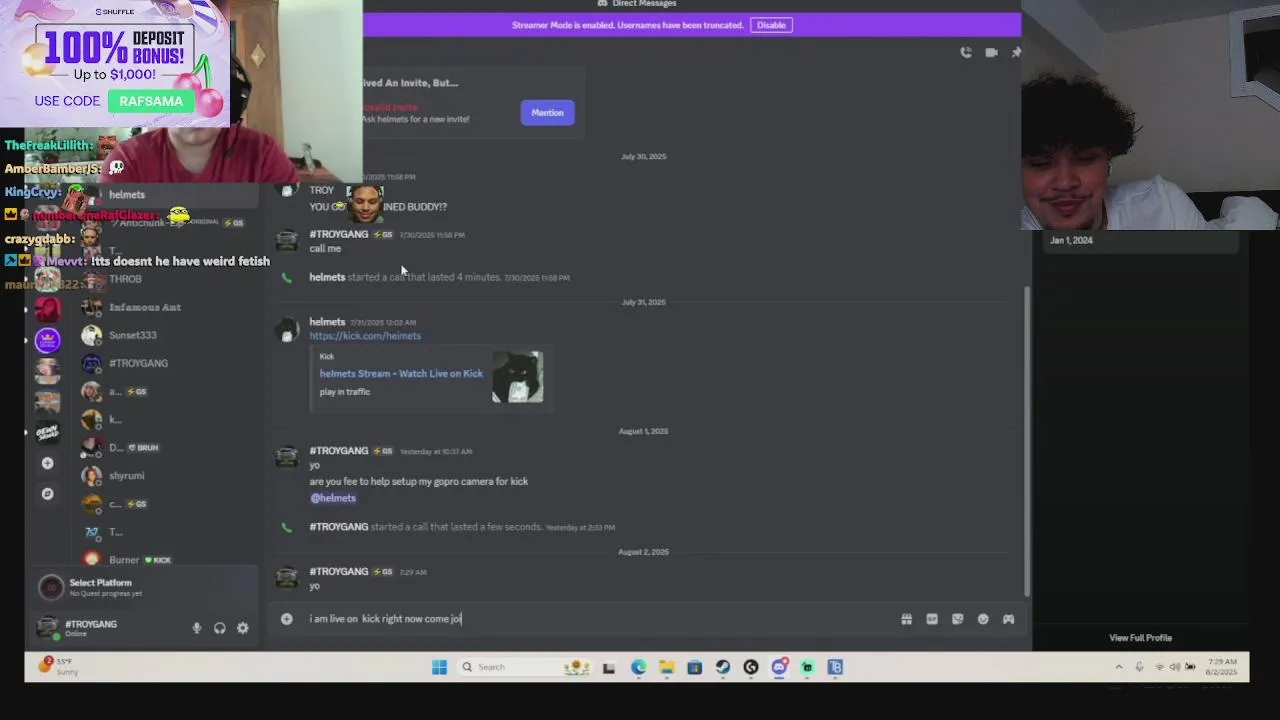Open #TROYGANG user panel avatar

coord(47,627)
